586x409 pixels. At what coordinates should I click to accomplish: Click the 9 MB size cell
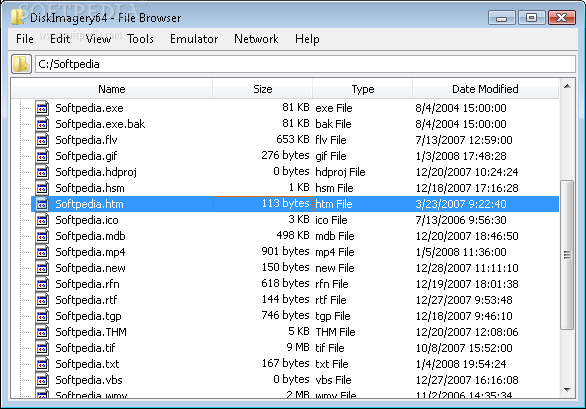298,347
